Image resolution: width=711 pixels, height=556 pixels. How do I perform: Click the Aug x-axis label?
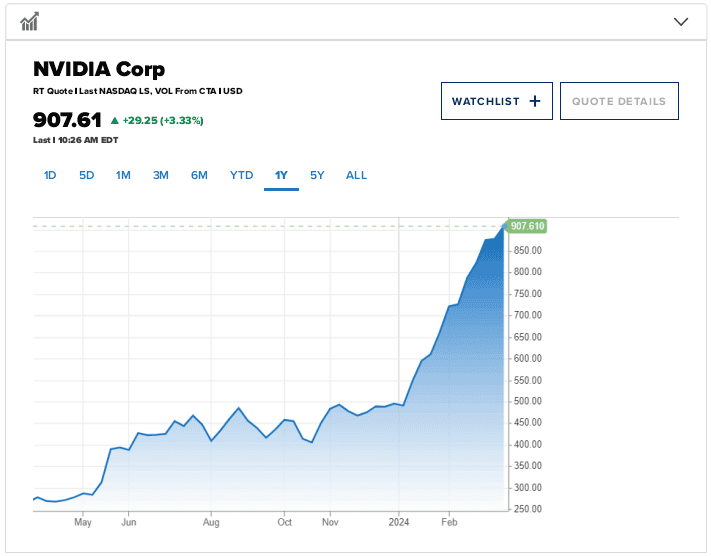click(211, 522)
